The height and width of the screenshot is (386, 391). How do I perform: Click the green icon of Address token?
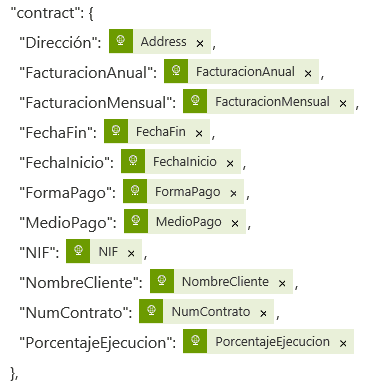[x=121, y=41]
